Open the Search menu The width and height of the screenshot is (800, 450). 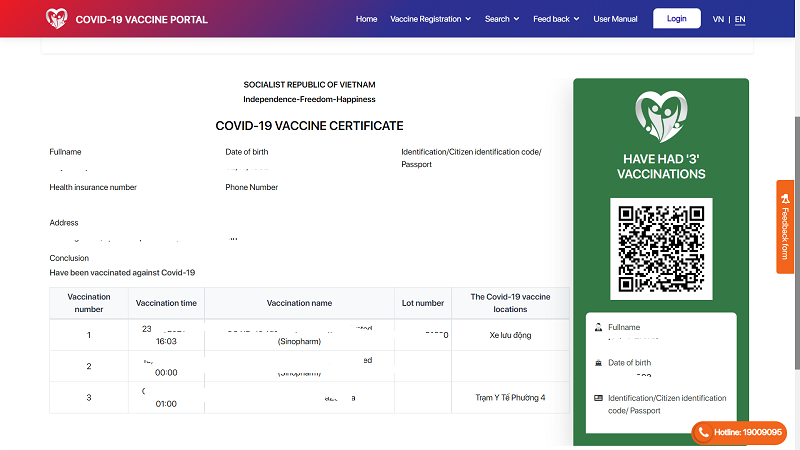(502, 19)
